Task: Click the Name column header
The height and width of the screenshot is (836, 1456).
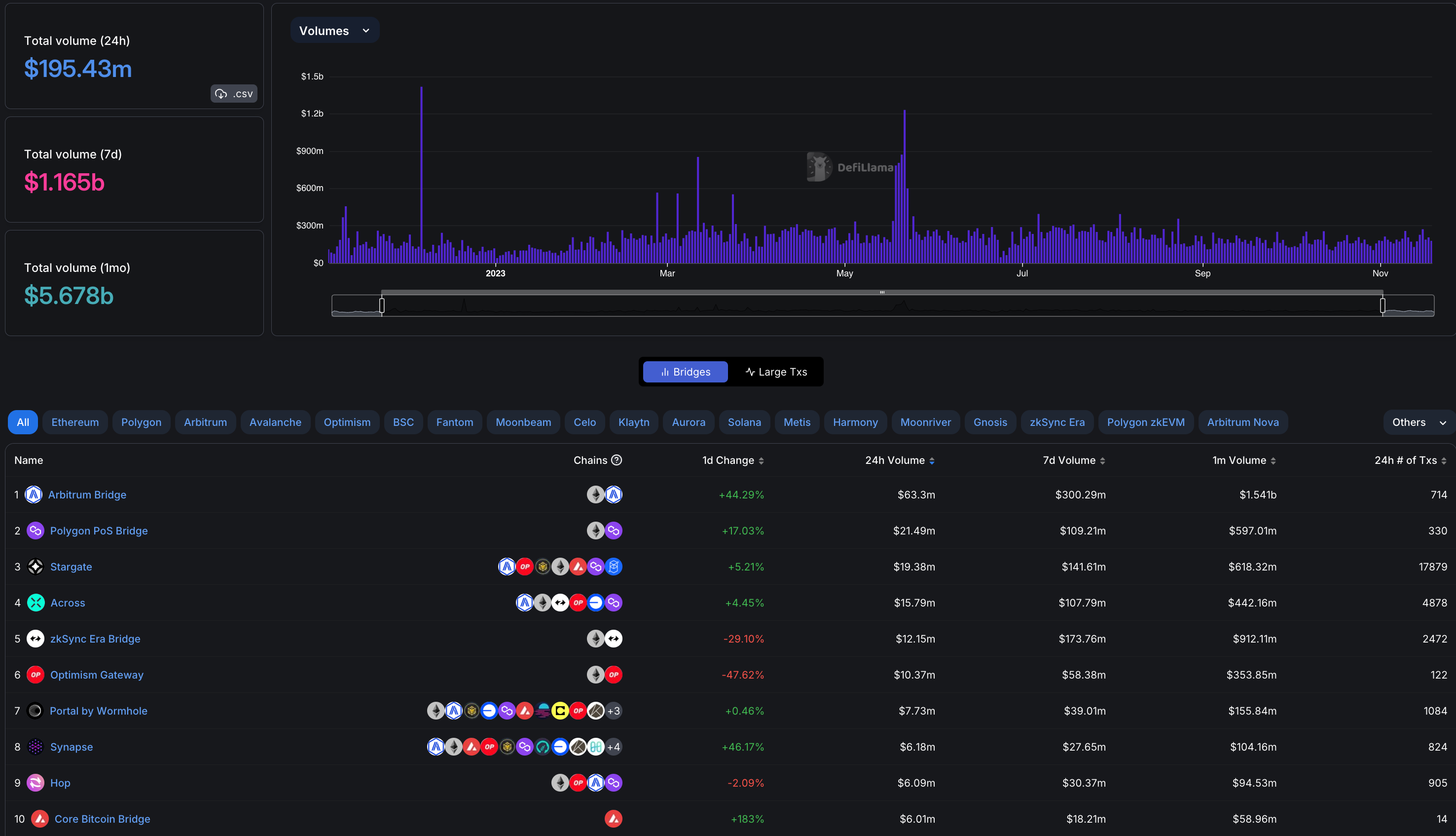Action: [x=29, y=460]
